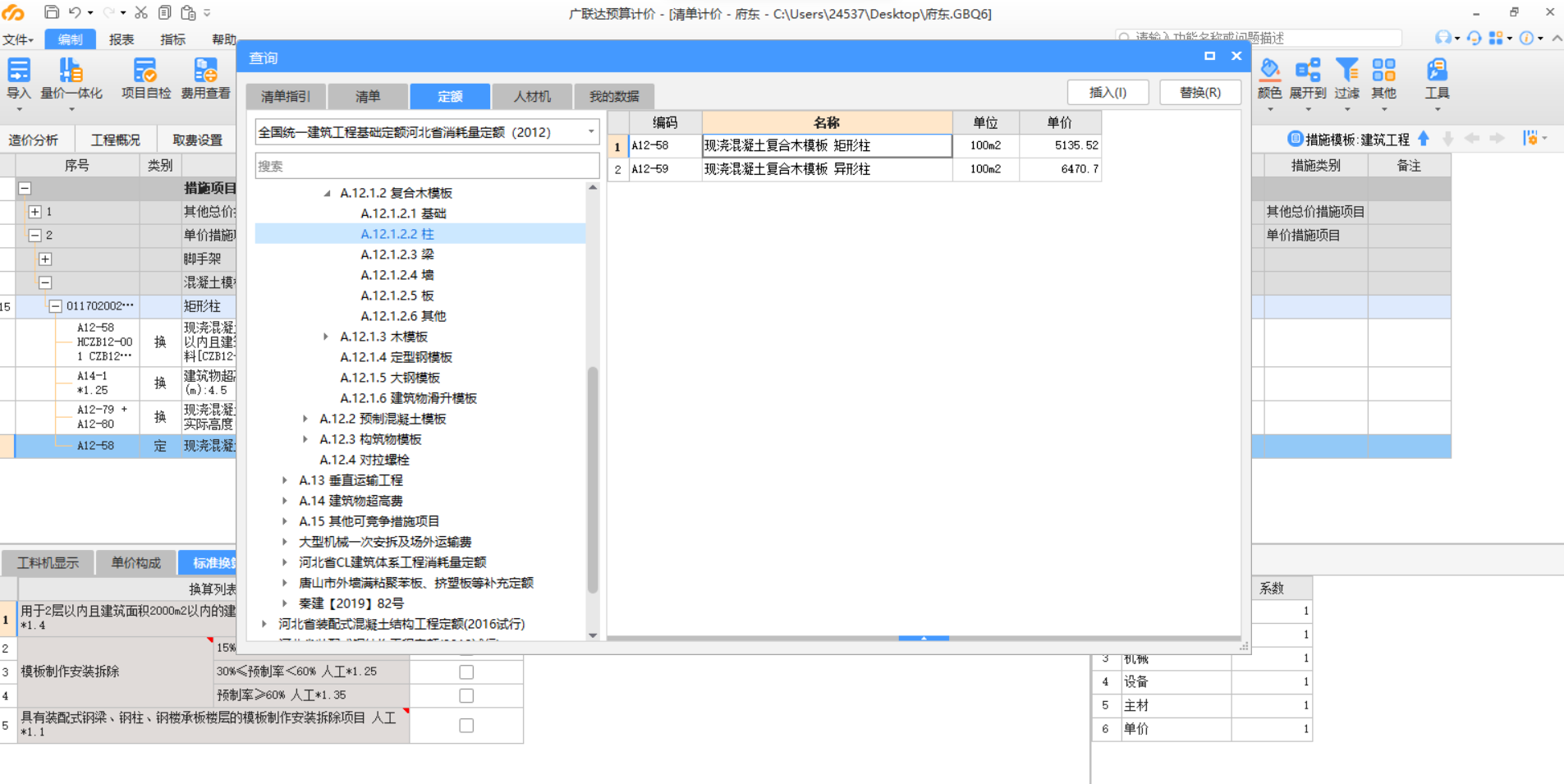1564x784 pixels.
Task: Open the 清单 tab in dialog
Action: (368, 96)
